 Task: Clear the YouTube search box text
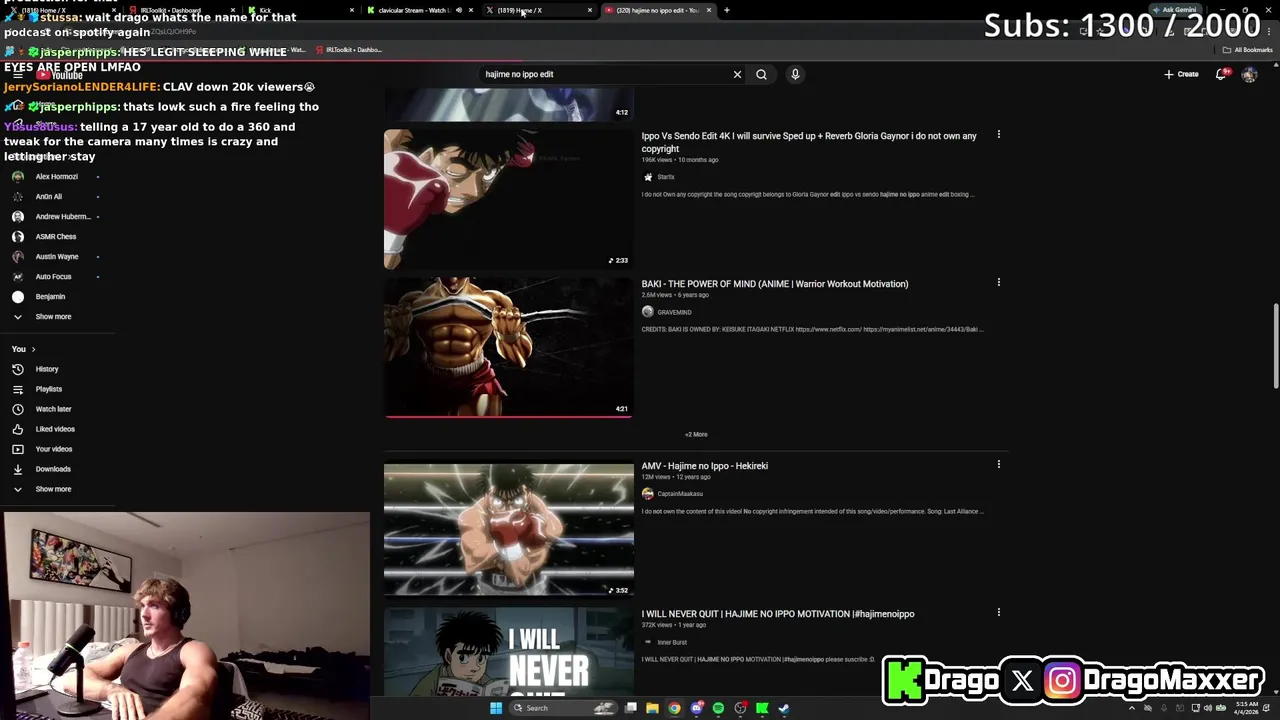pyautogui.click(x=737, y=74)
